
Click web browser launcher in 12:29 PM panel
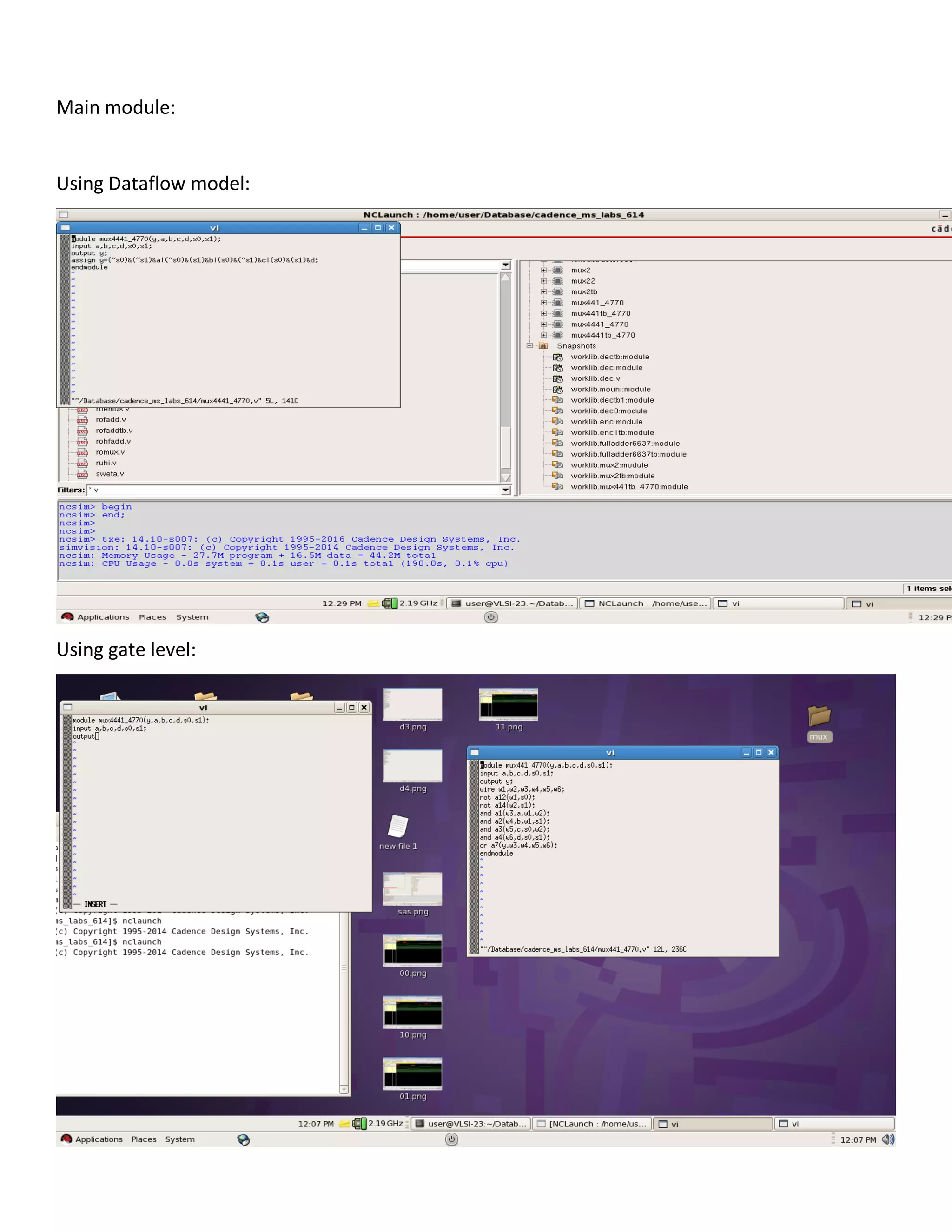point(262,617)
